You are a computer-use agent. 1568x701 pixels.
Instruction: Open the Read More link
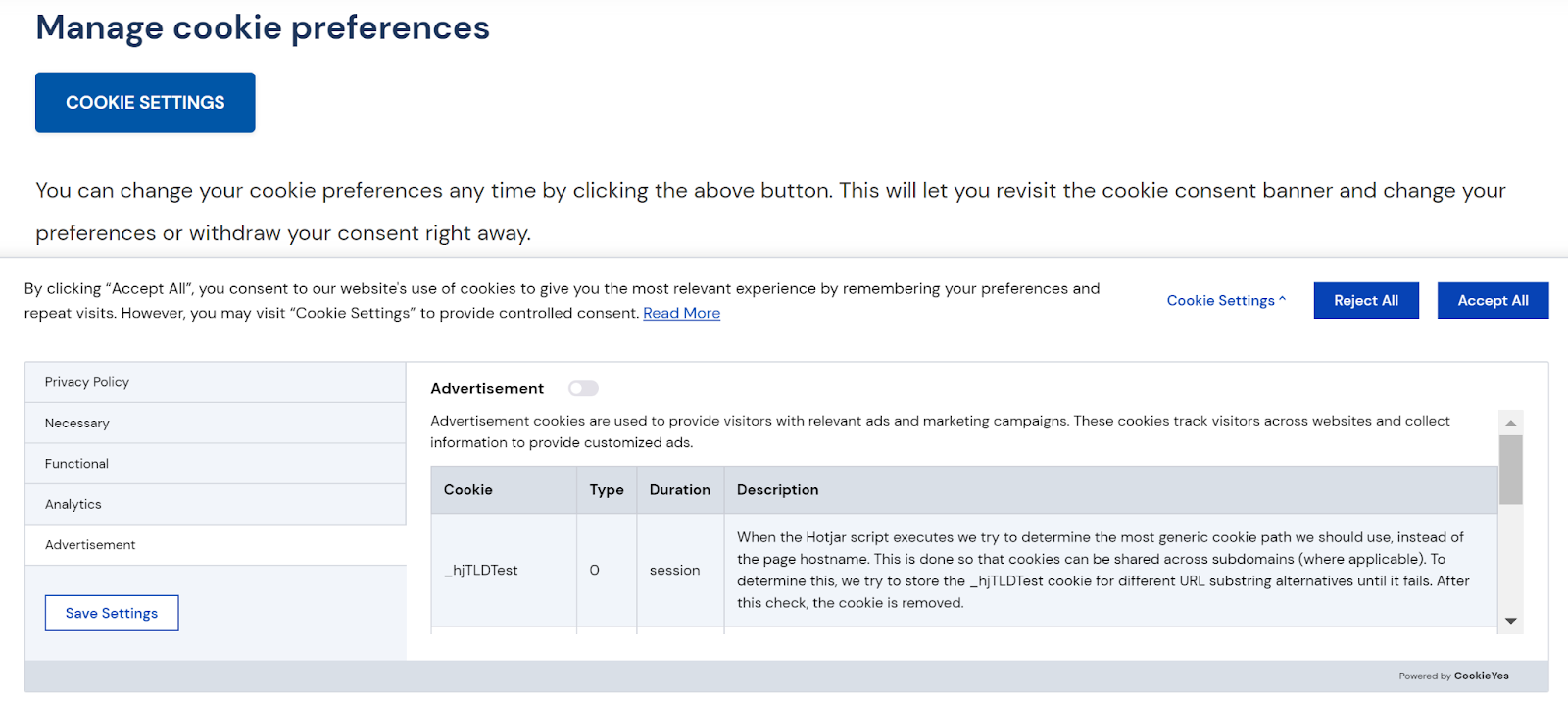pos(681,313)
